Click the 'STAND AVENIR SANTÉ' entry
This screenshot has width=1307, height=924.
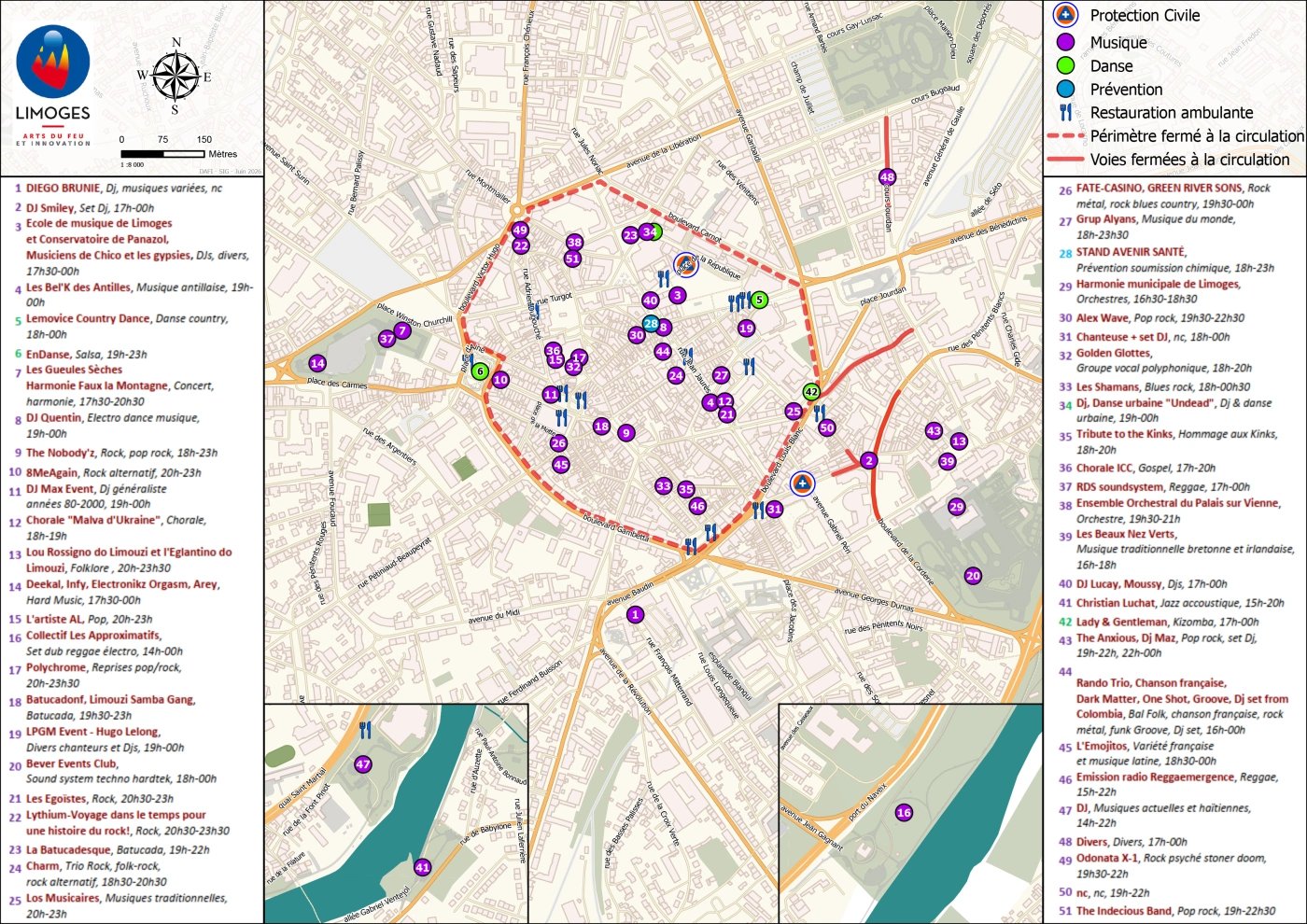click(1173, 259)
